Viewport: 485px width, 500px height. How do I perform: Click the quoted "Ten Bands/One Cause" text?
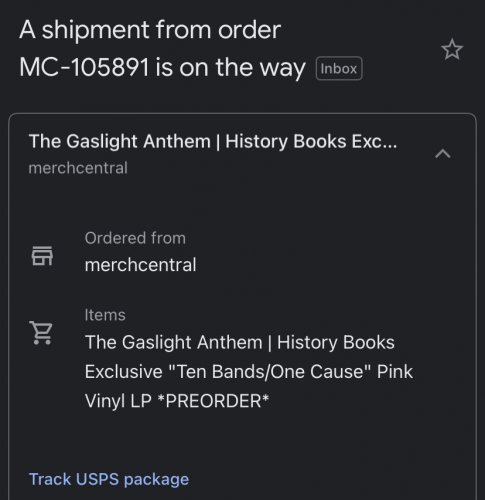(x=269, y=371)
